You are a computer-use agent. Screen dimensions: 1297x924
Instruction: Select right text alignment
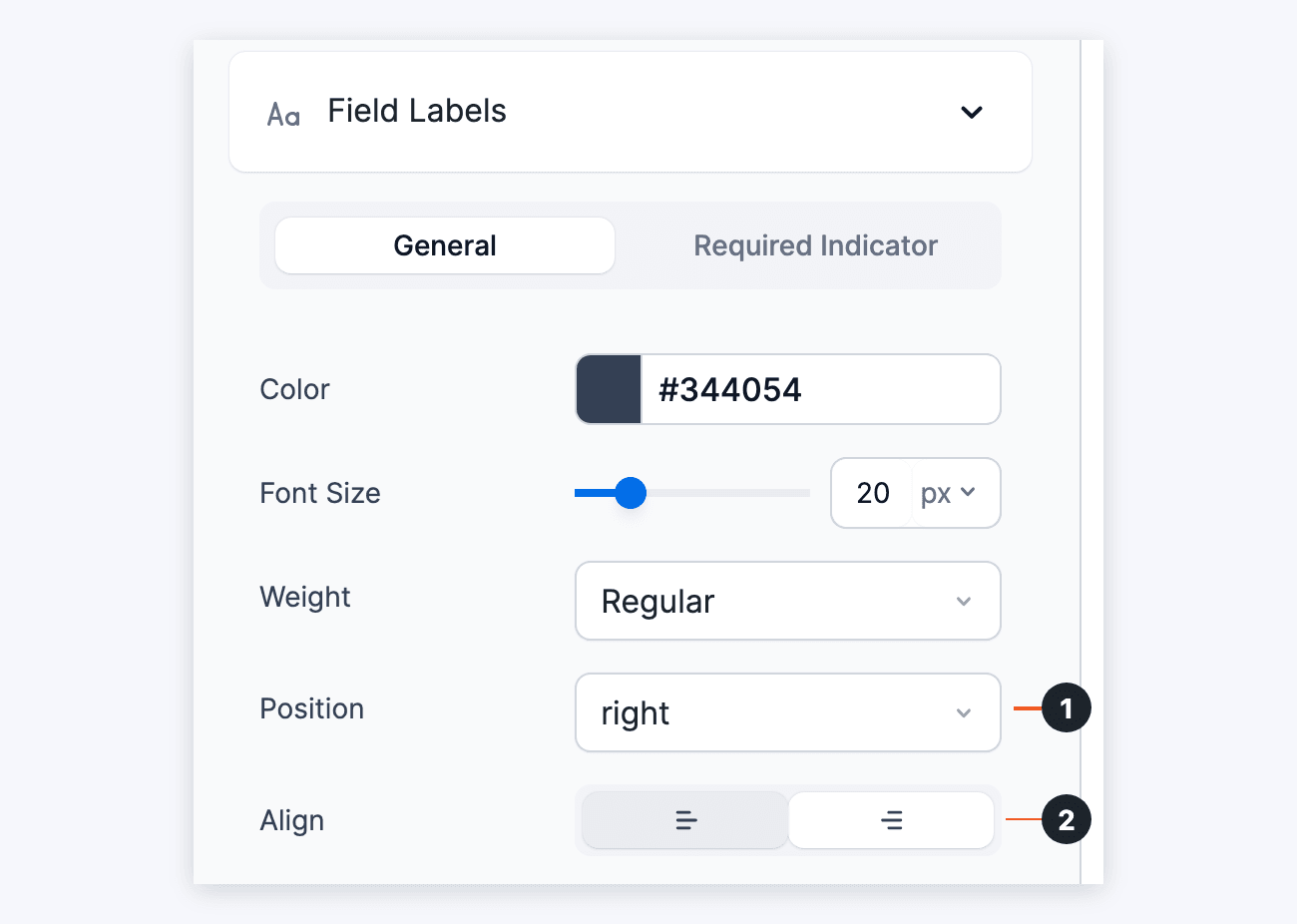891,820
